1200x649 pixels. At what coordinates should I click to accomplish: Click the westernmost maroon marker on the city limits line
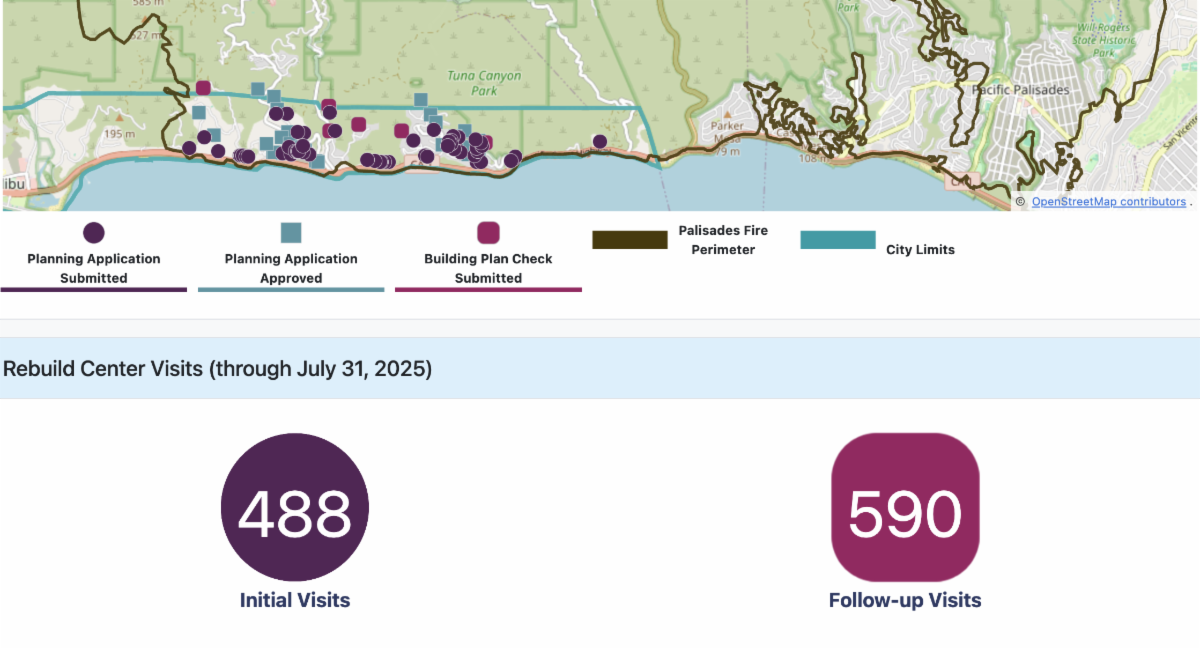[203, 88]
